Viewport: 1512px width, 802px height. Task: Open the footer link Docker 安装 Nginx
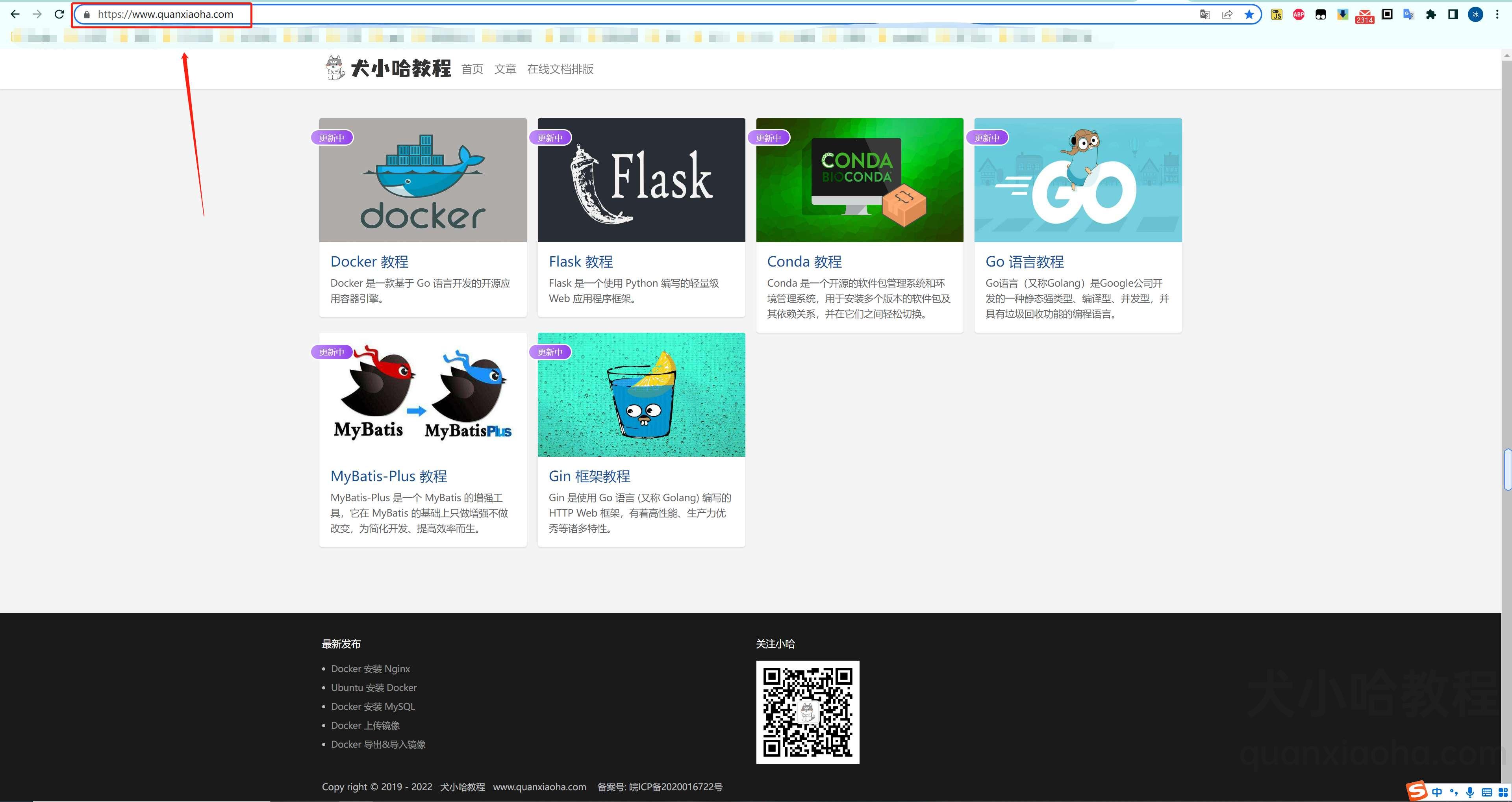click(371, 669)
